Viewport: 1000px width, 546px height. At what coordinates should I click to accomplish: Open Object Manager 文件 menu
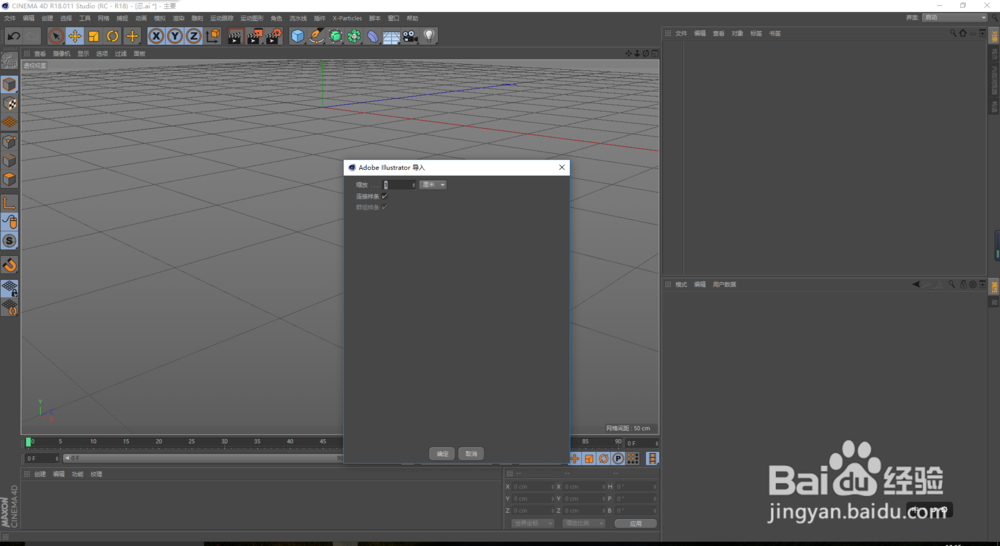pyautogui.click(x=681, y=34)
